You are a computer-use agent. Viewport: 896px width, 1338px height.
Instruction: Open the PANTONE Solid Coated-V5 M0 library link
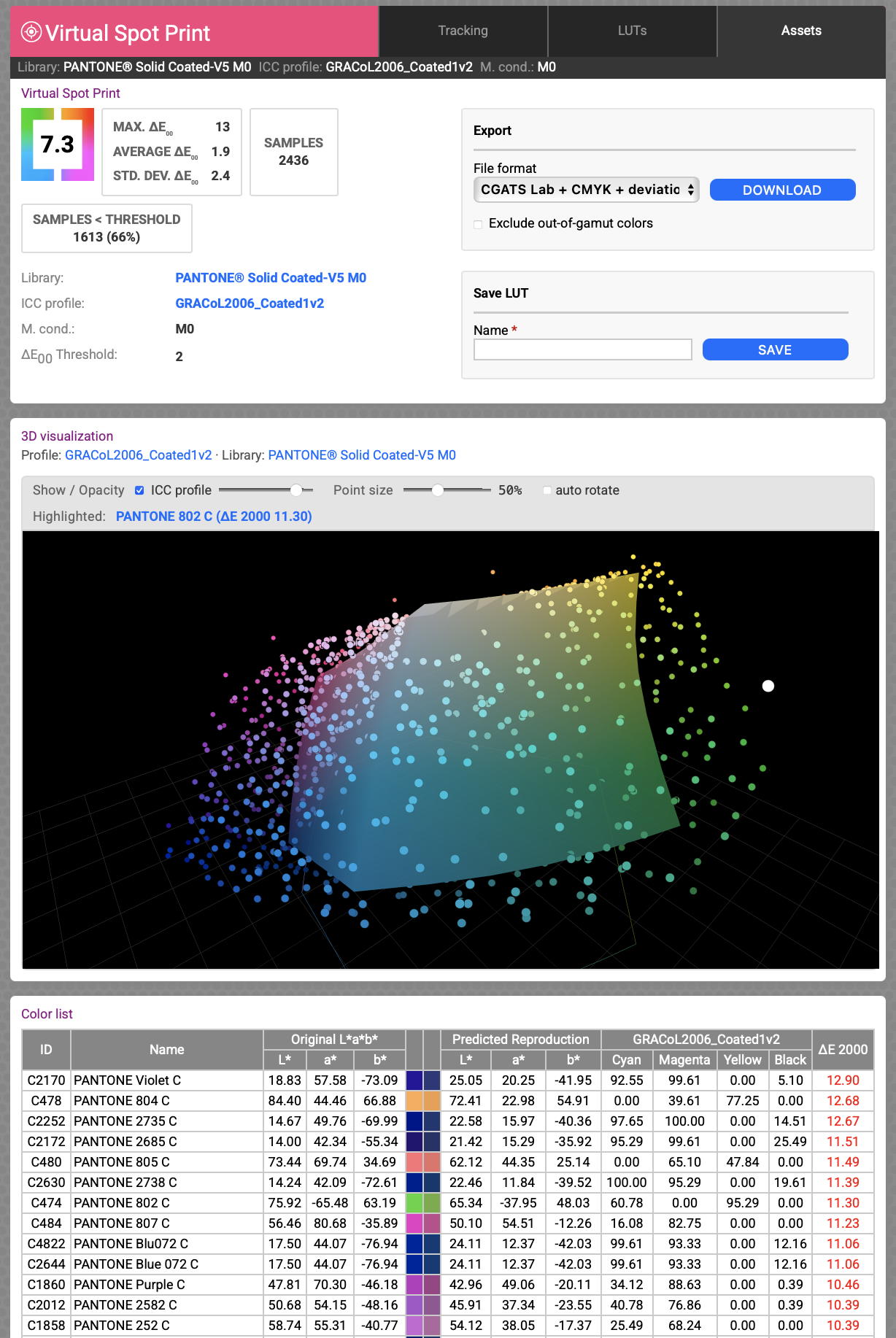point(271,278)
